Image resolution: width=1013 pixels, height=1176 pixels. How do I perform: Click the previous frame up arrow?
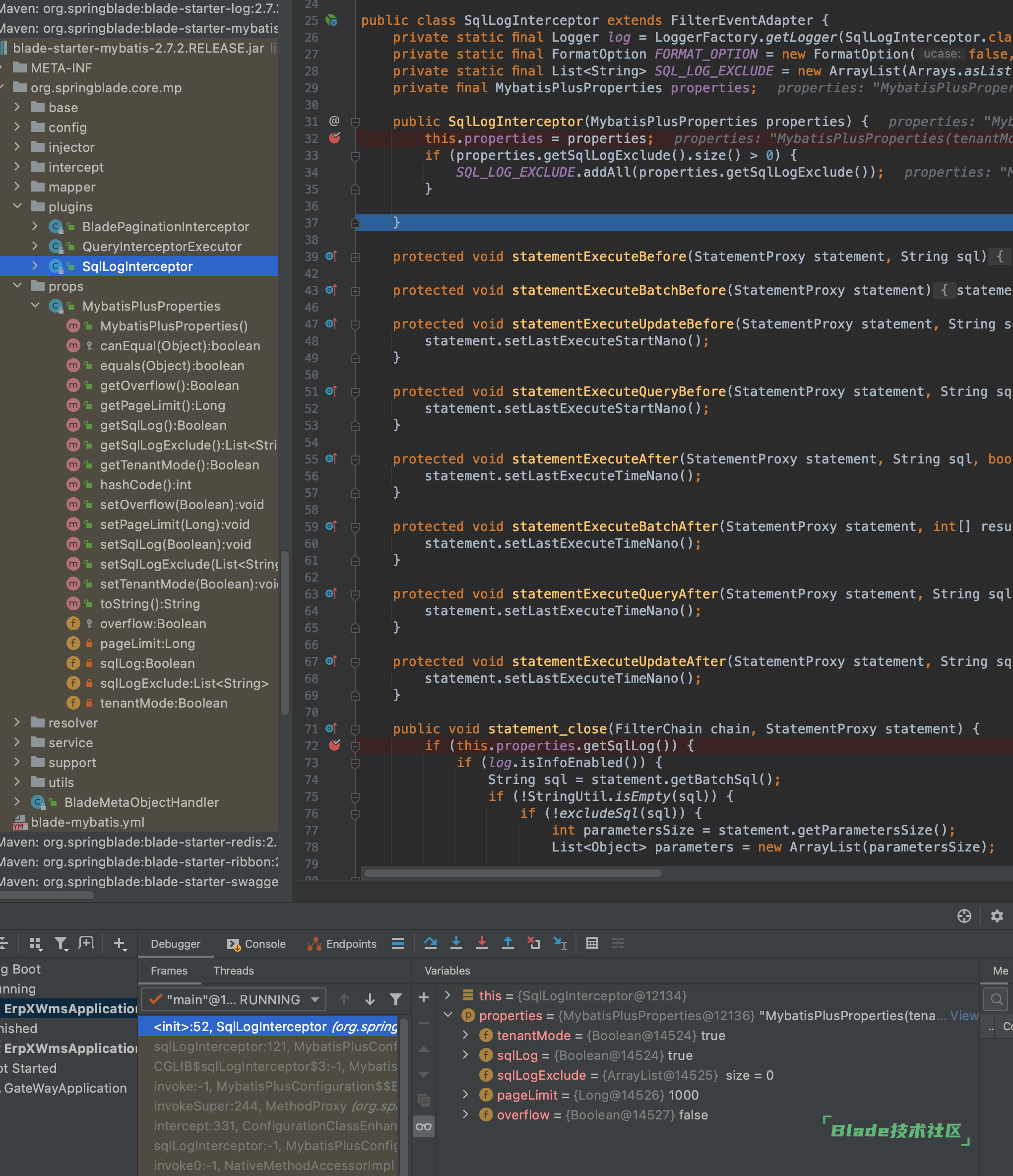pyautogui.click(x=344, y=999)
